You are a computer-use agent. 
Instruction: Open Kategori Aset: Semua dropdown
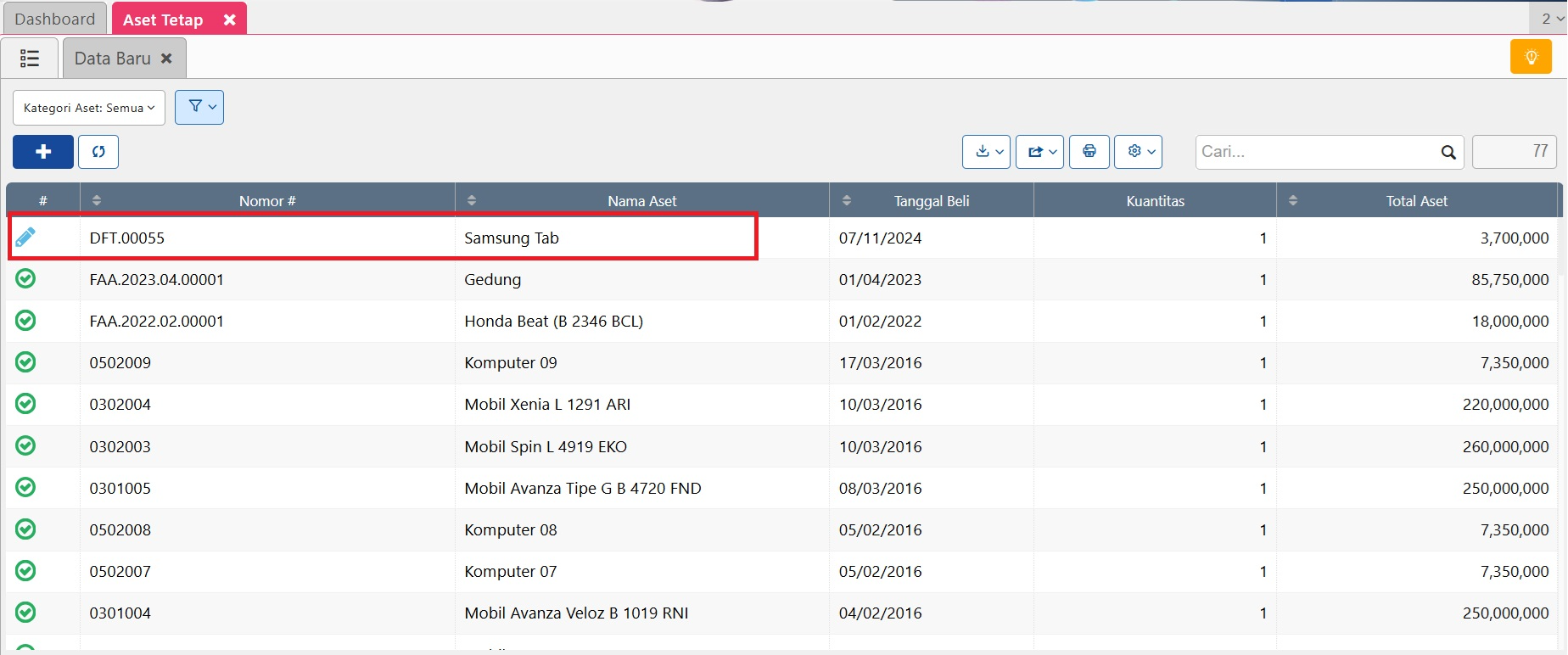[89, 108]
